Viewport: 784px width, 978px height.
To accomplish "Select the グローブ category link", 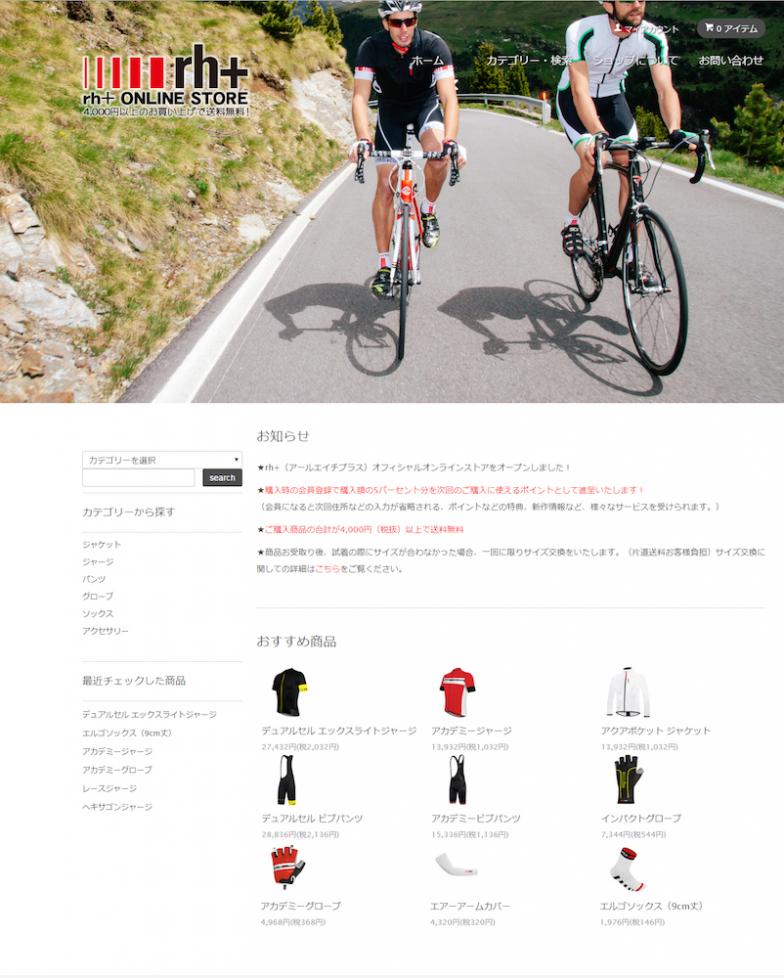I will (98, 596).
